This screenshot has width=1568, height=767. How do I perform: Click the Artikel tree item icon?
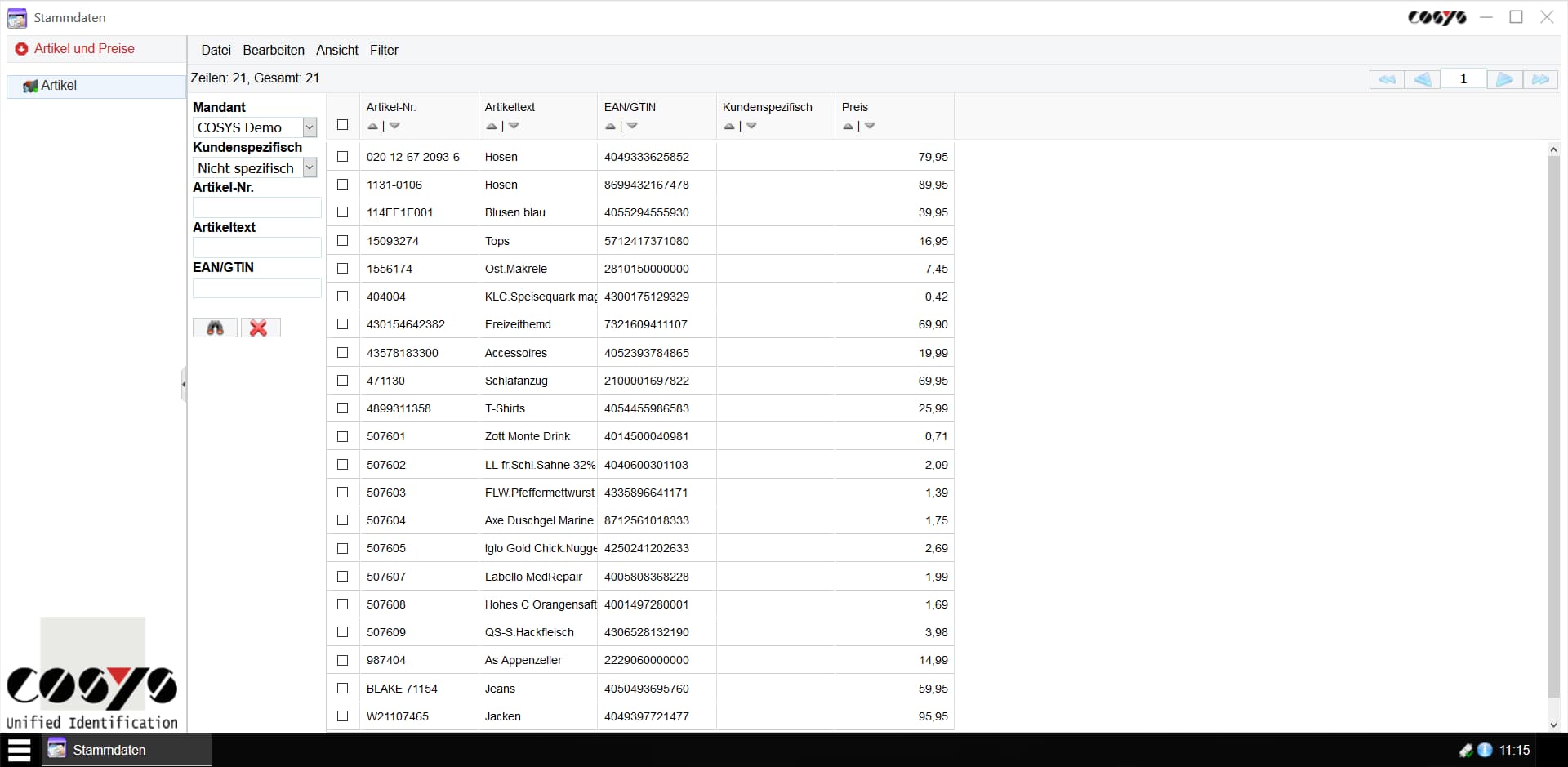pos(30,86)
